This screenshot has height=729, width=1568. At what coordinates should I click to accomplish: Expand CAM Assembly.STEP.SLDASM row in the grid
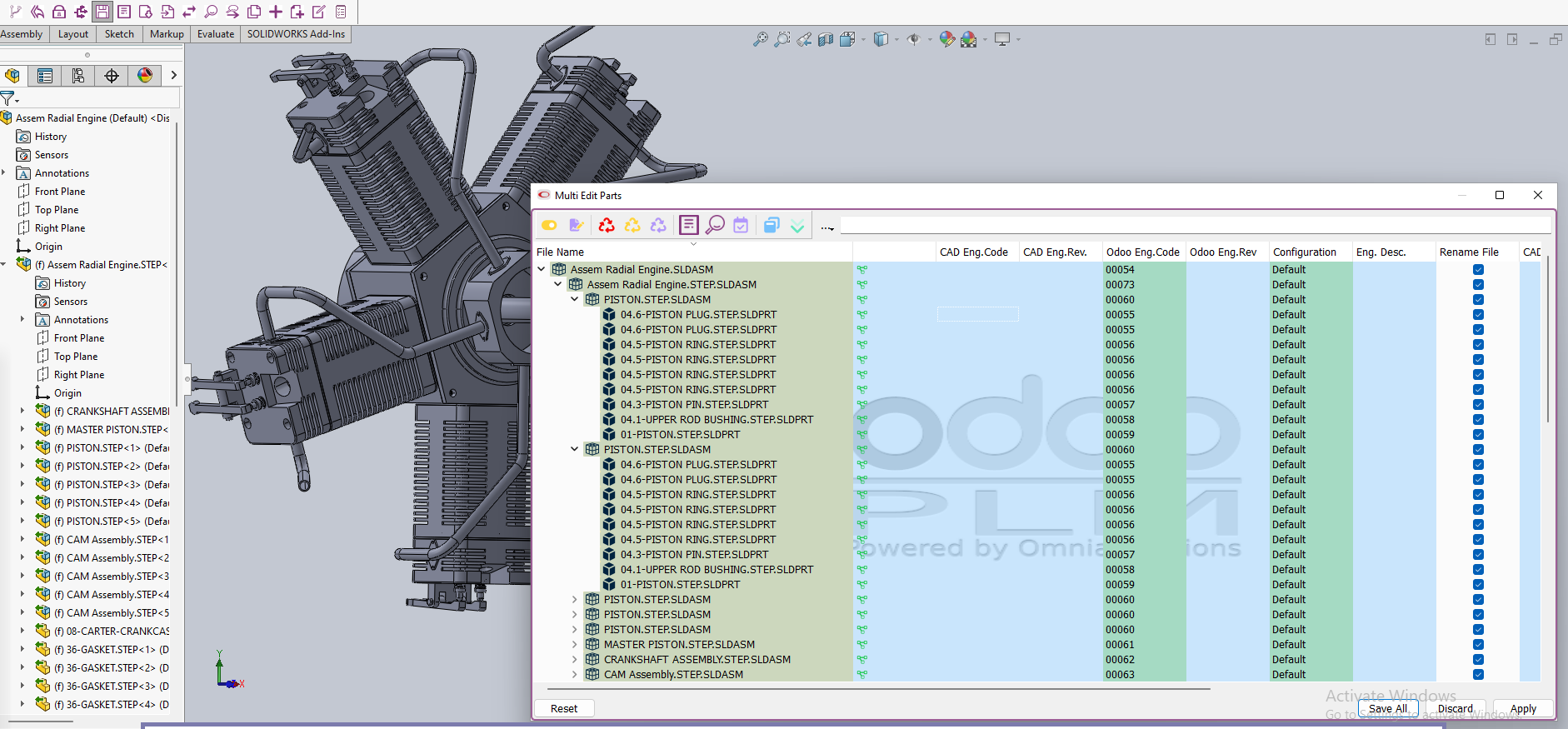click(x=575, y=674)
